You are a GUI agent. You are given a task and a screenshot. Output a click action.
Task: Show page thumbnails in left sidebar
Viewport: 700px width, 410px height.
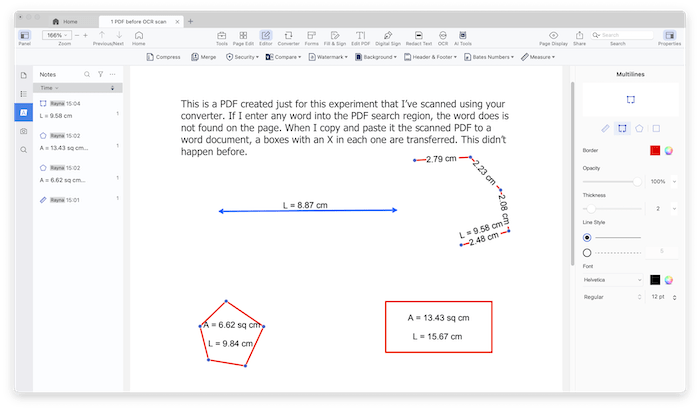coord(24,75)
